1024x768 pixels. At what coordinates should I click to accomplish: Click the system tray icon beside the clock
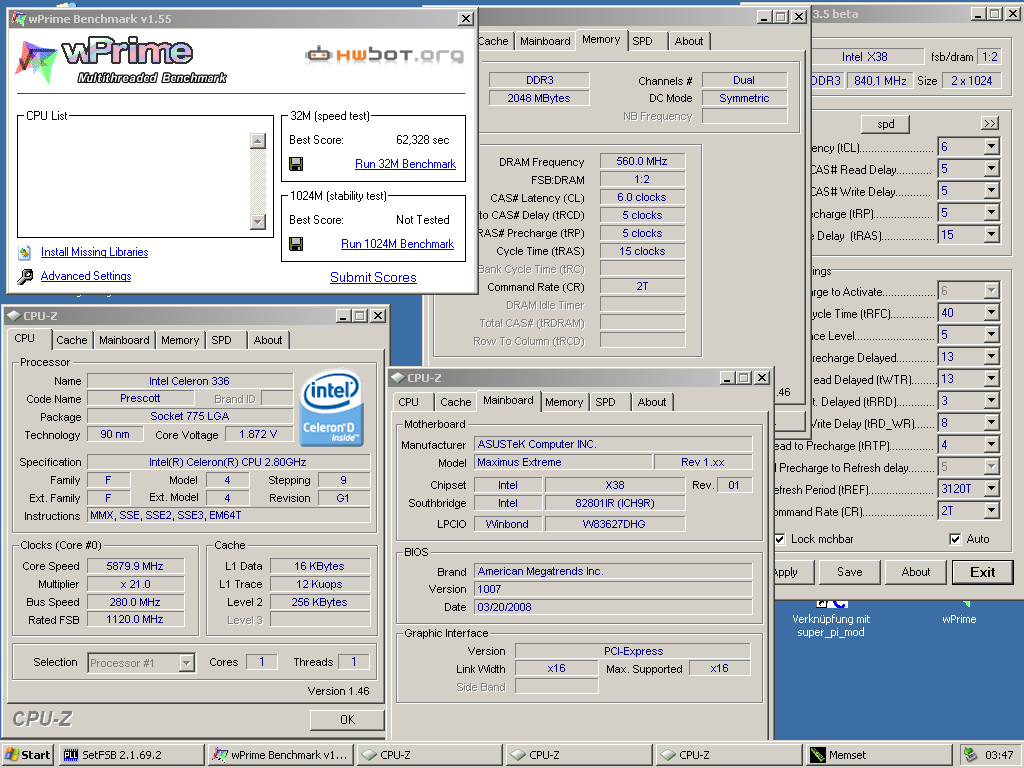[x=970, y=755]
